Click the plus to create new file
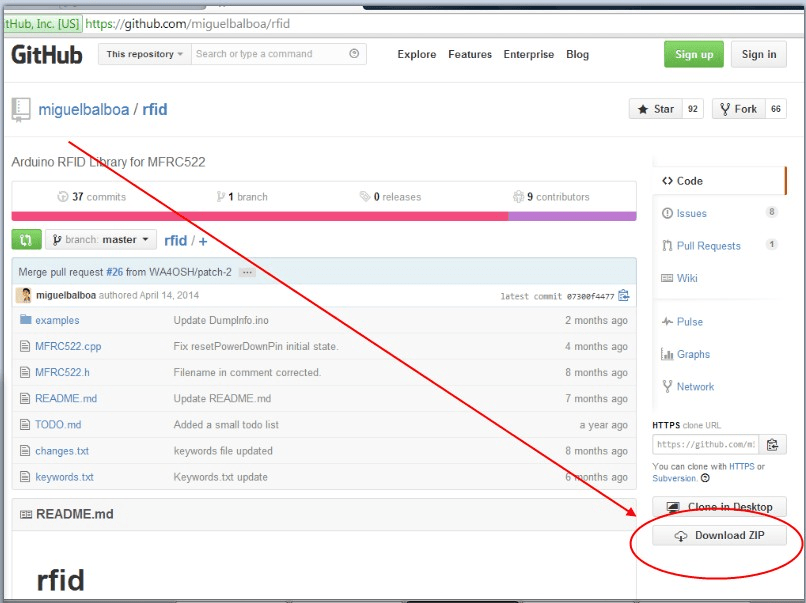Screen dimensions: 806x603 pyautogui.click(x=203, y=241)
